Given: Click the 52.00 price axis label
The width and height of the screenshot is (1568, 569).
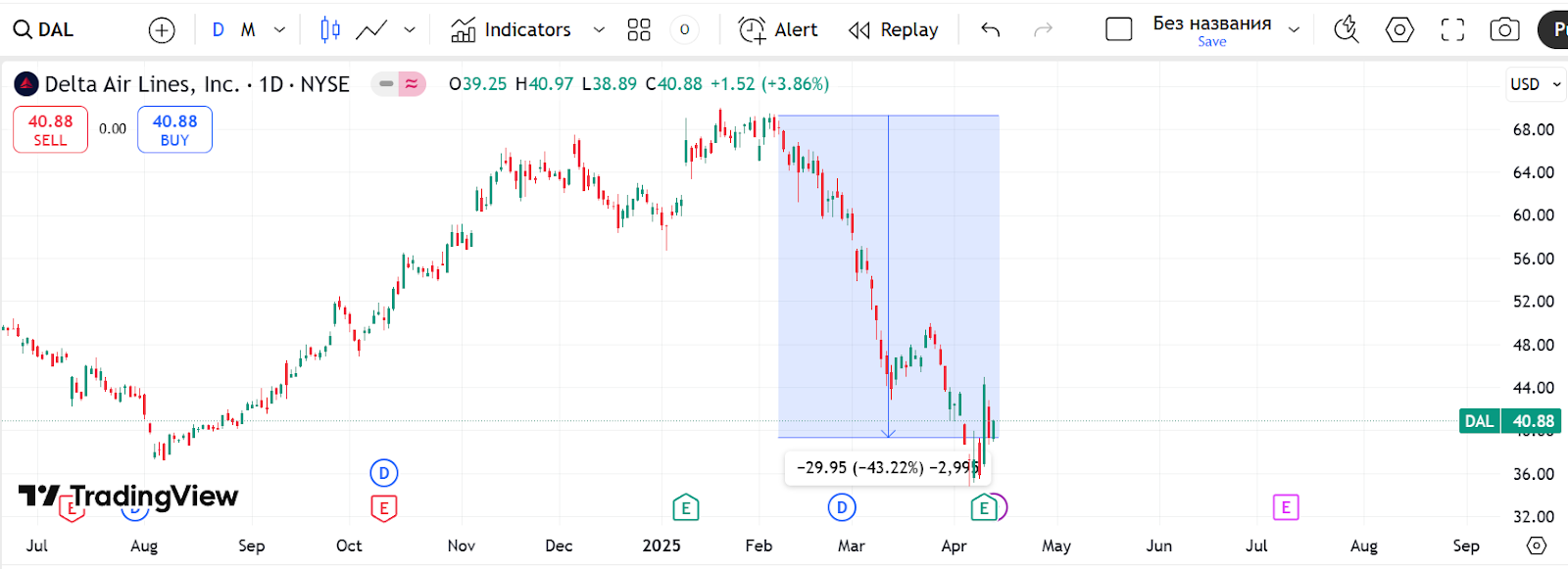Looking at the screenshot, I should [1534, 302].
